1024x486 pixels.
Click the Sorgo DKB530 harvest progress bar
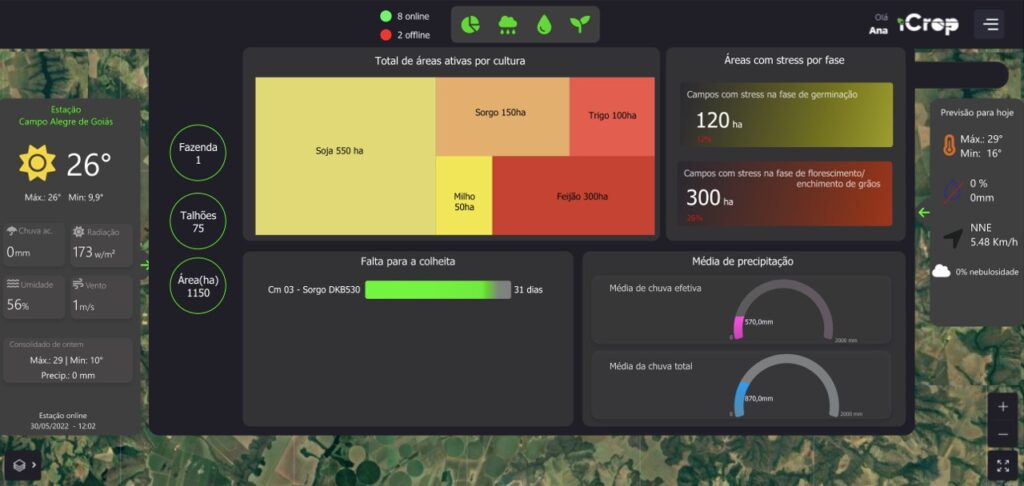click(x=438, y=290)
